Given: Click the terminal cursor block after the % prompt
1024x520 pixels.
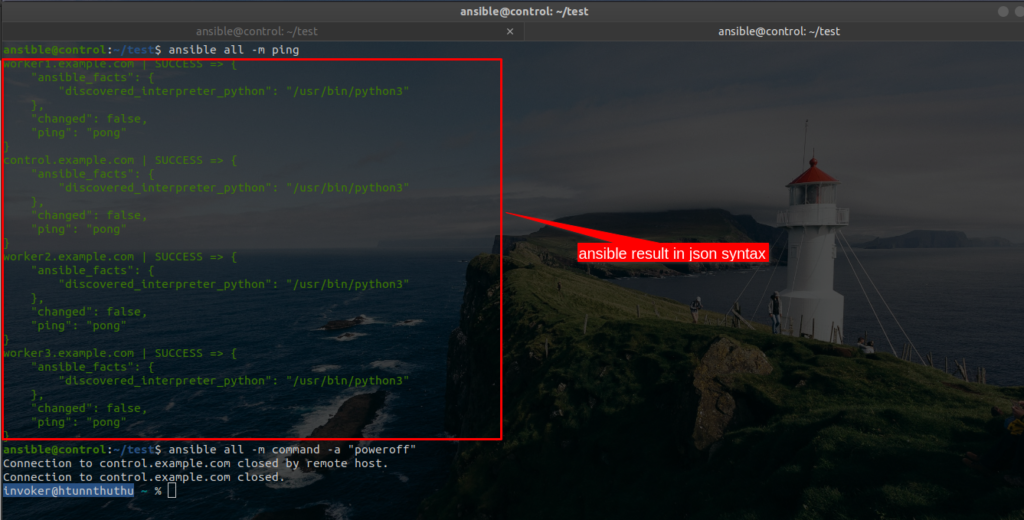Looking at the screenshot, I should (x=172, y=491).
